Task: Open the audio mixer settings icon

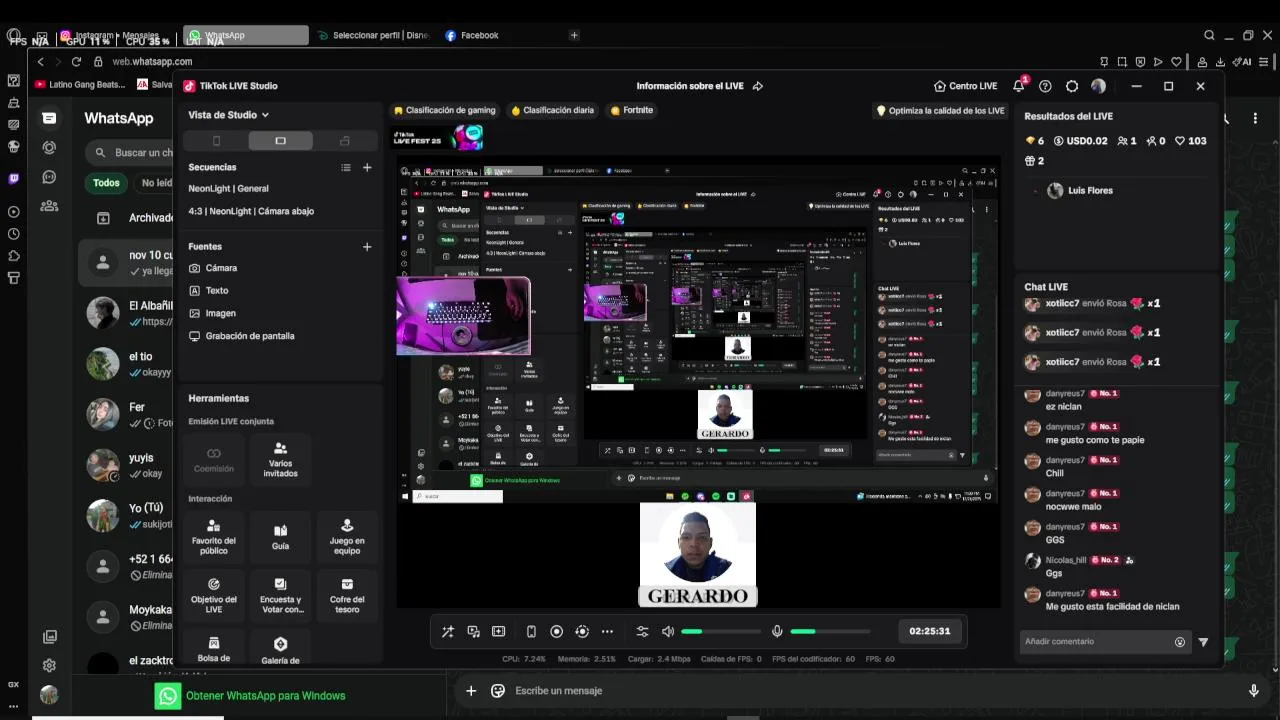Action: 642,631
